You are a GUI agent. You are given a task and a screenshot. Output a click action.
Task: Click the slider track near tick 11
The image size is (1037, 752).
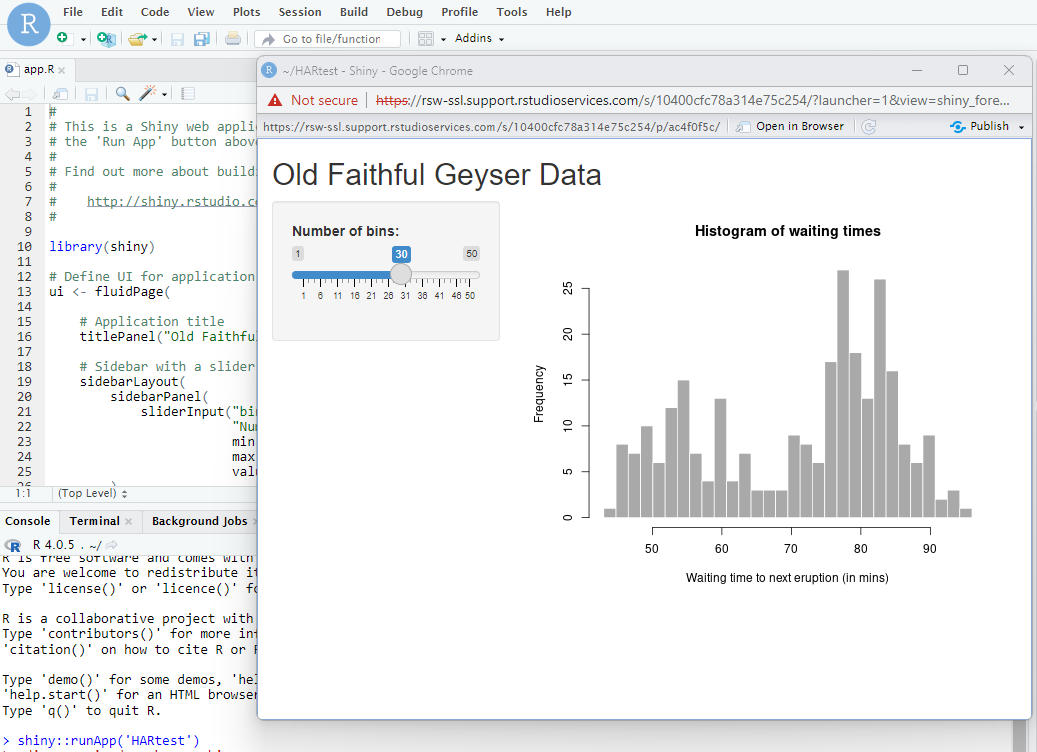337,274
